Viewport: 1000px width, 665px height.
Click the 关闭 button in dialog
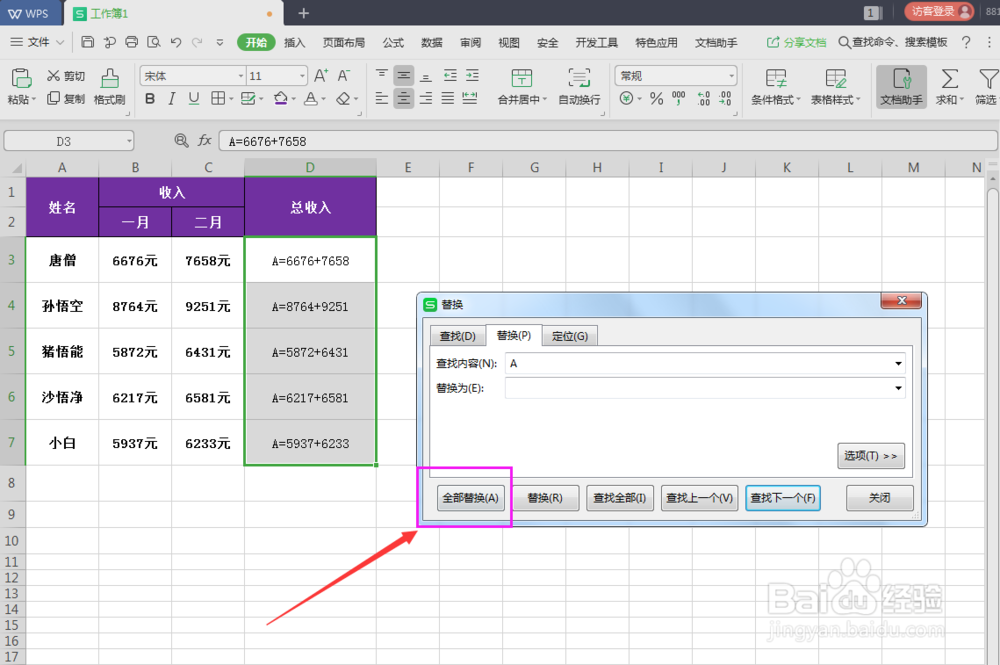click(x=879, y=498)
